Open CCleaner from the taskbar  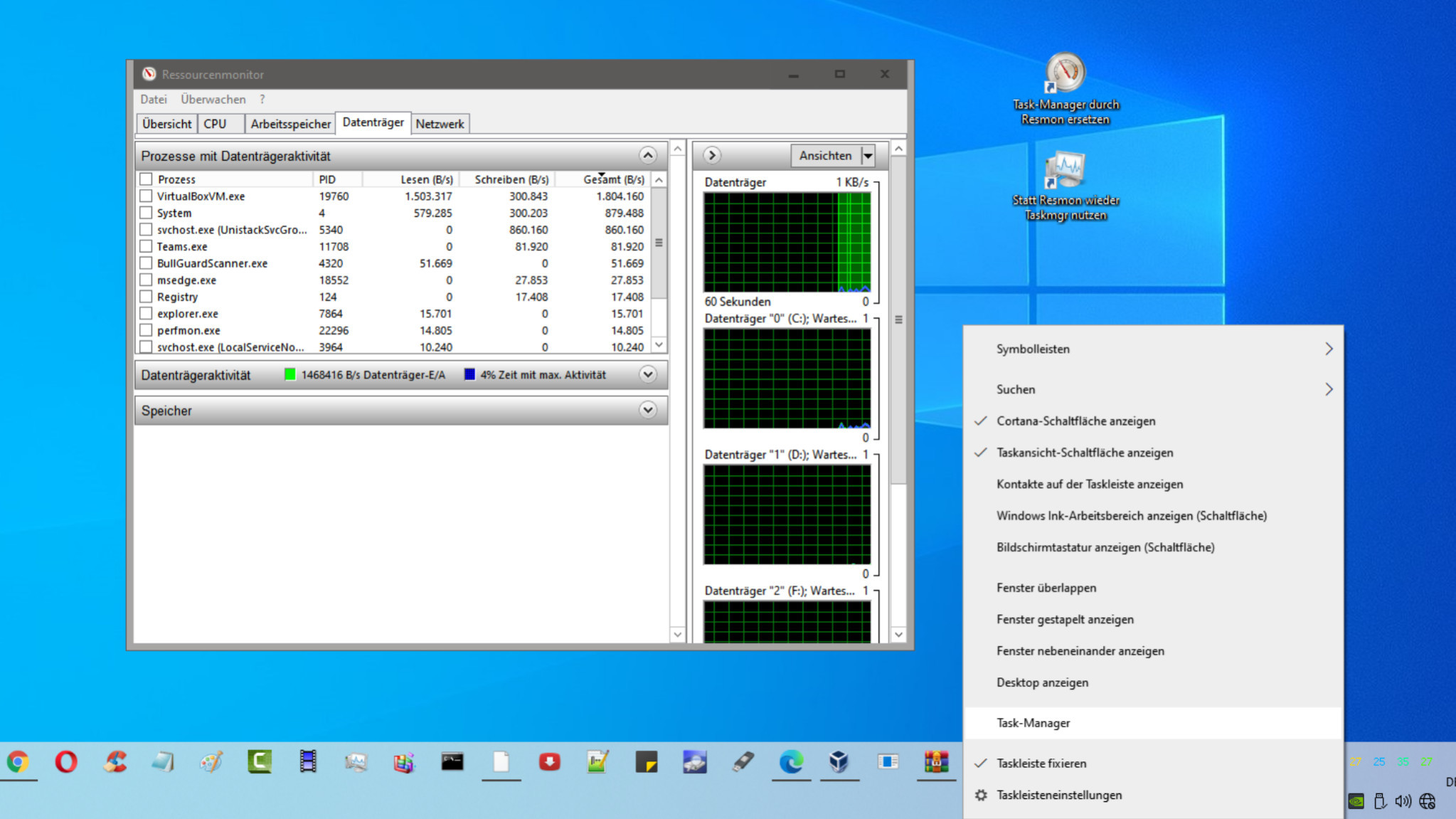(x=115, y=762)
